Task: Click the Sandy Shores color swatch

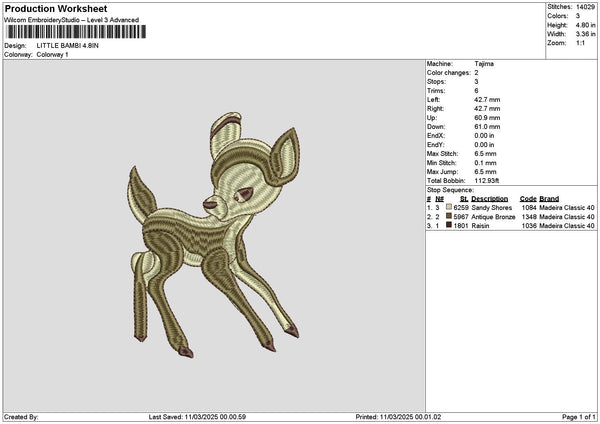Action: click(x=449, y=207)
